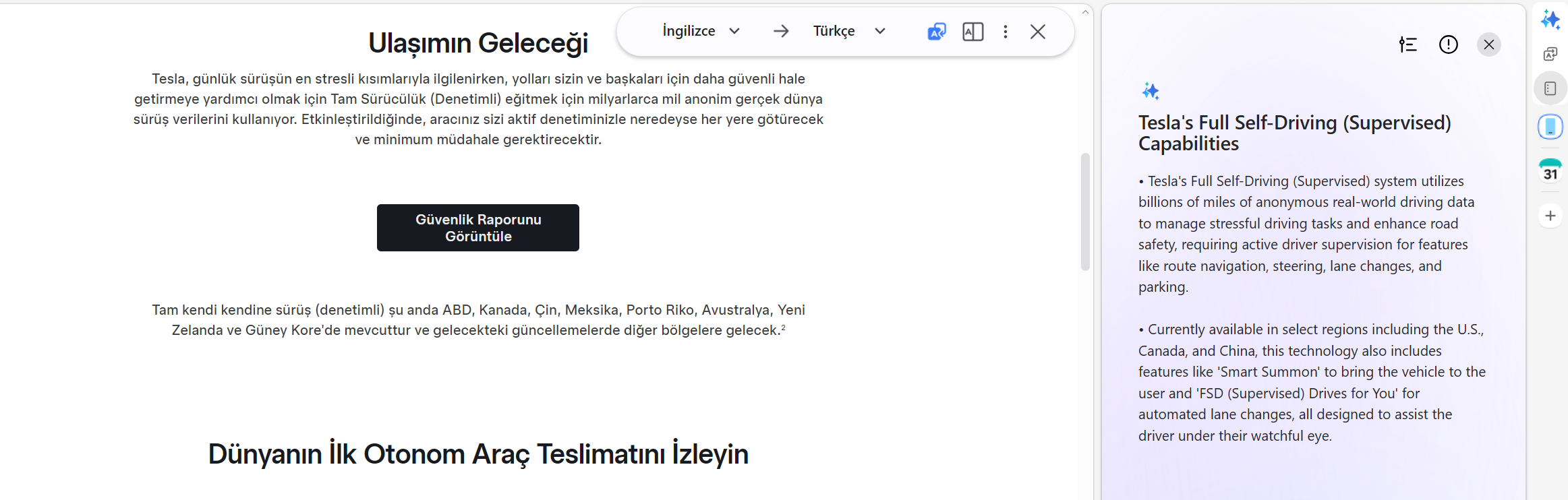Toggle side-by-side bilingual view icon

click(x=972, y=32)
